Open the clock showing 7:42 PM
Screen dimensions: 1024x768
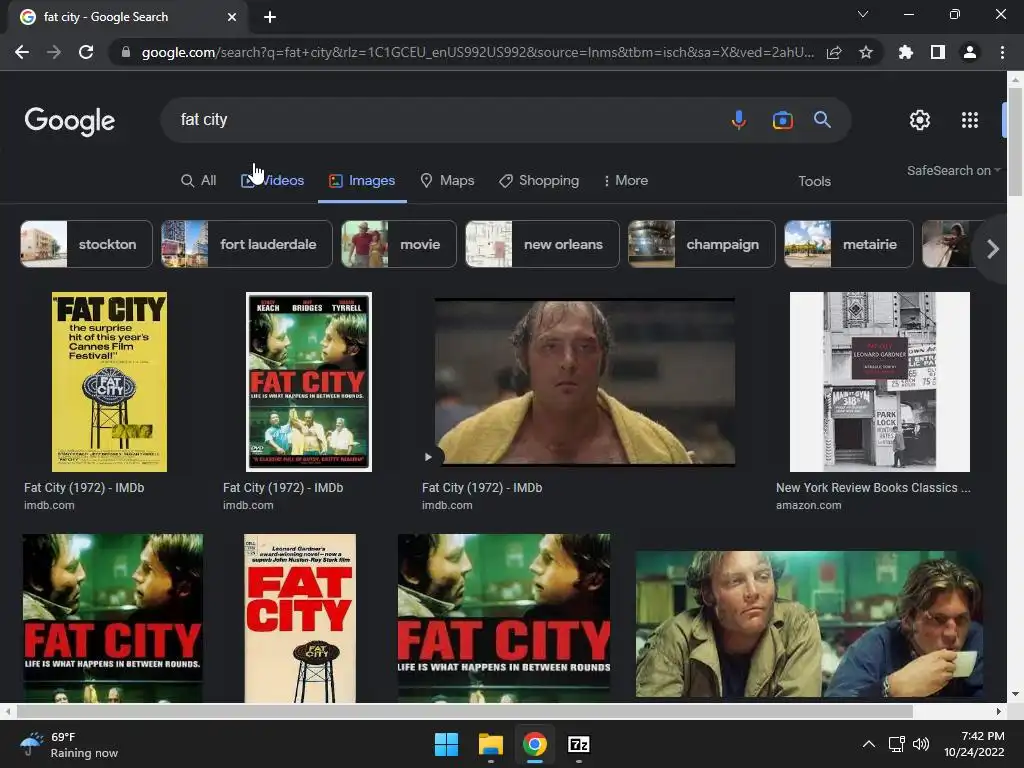[x=974, y=744]
